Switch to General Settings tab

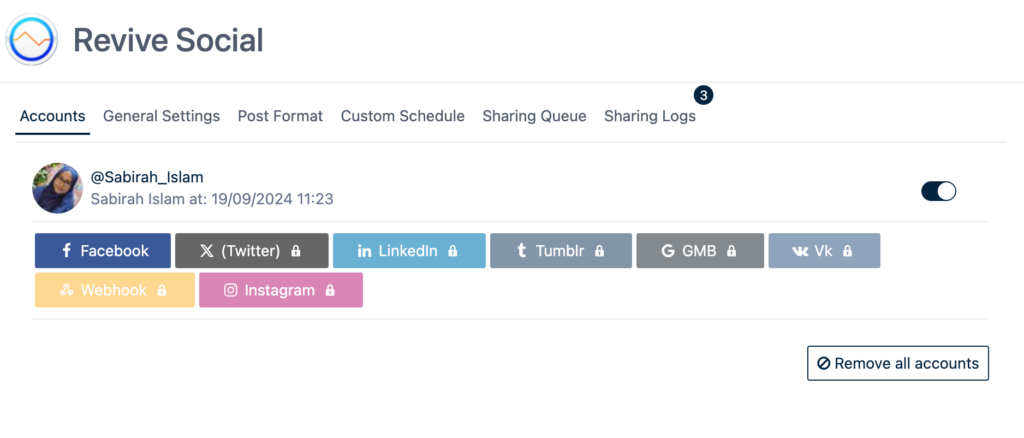(161, 116)
